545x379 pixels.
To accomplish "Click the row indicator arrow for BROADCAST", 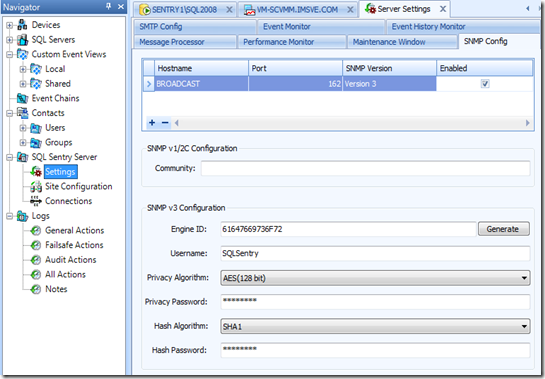I will [x=149, y=84].
